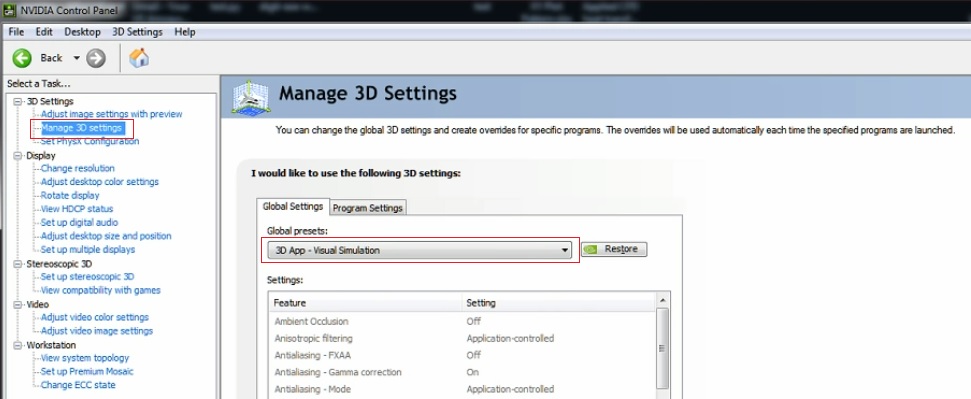
Task: Click the grey Forward arrow icon
Action: click(95, 58)
